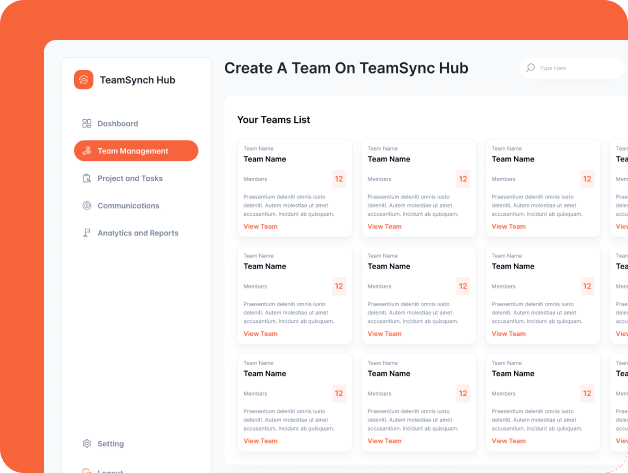Click the "TeamSynch Hub" brand name
This screenshot has width=628, height=473.
(137, 80)
